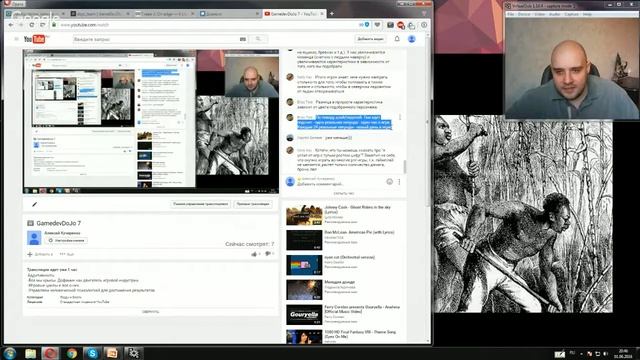The width and height of the screenshot is (640, 360).
Task: Click the chat comment input field
Action: [x=340, y=184]
